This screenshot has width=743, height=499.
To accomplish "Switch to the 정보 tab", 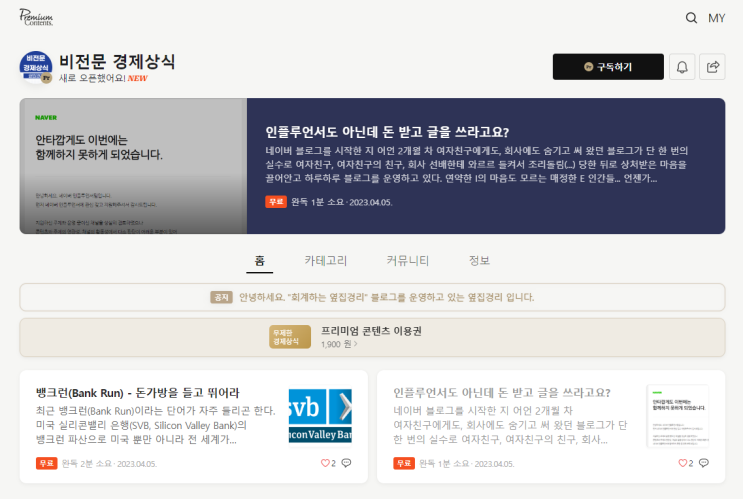I will tap(479, 261).
